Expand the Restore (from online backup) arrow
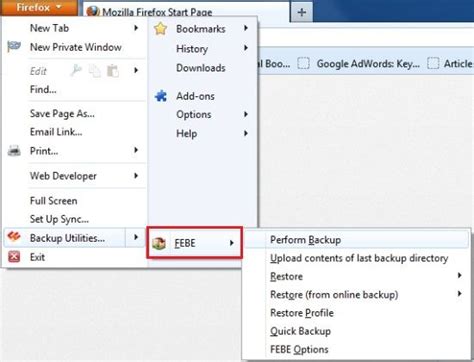Viewport: 474px width, 362px height. 460,294
